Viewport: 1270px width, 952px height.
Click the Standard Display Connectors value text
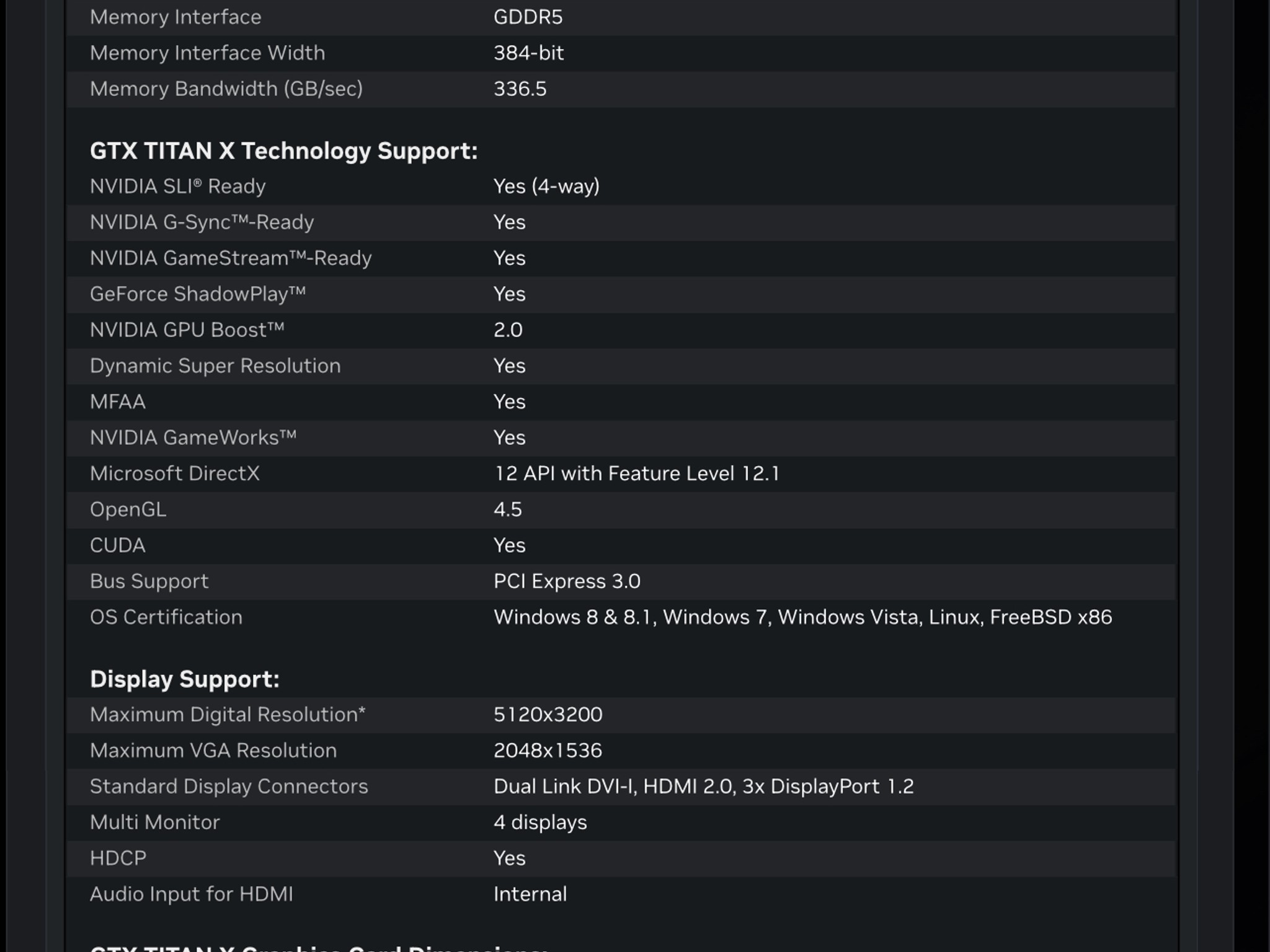click(x=703, y=787)
